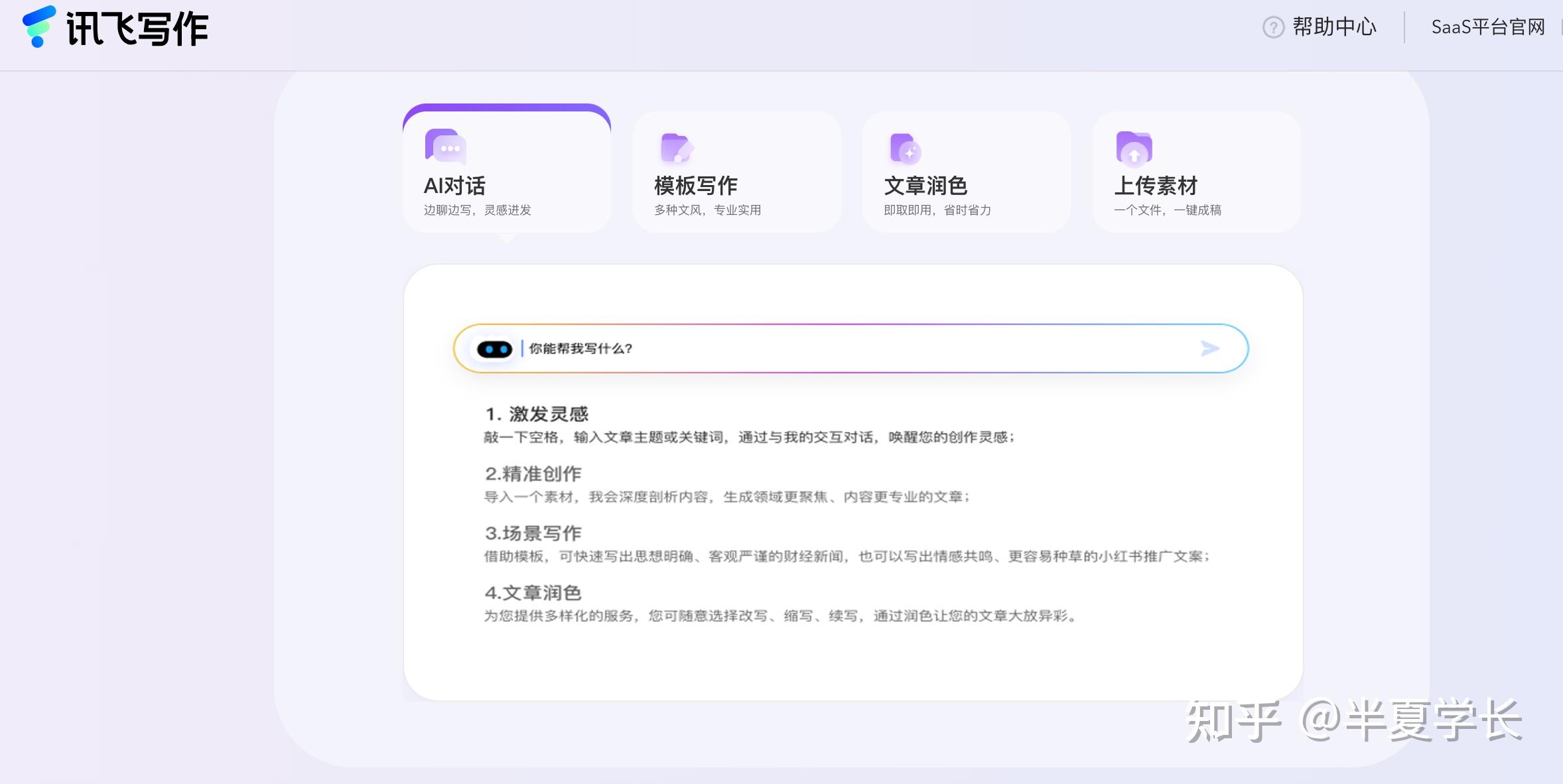Click the AI对话 chat bubble icon
This screenshot has width=1563, height=784.
(x=446, y=146)
